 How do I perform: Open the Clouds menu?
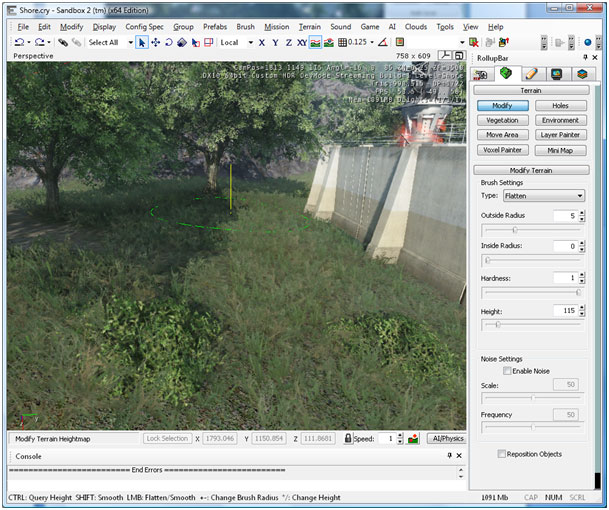pyautogui.click(x=416, y=27)
